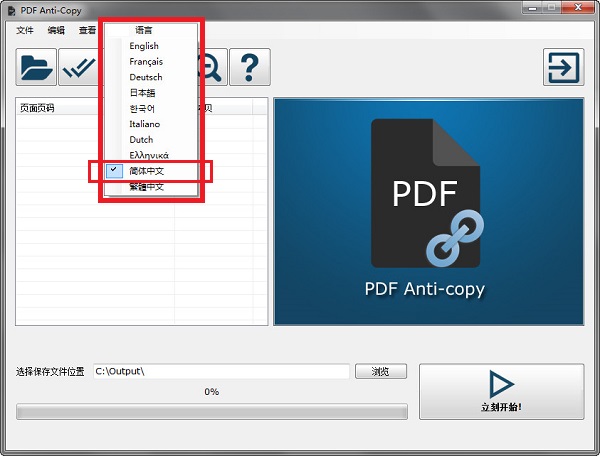Click the 语言 menu header
600x456 pixels.
(143, 30)
